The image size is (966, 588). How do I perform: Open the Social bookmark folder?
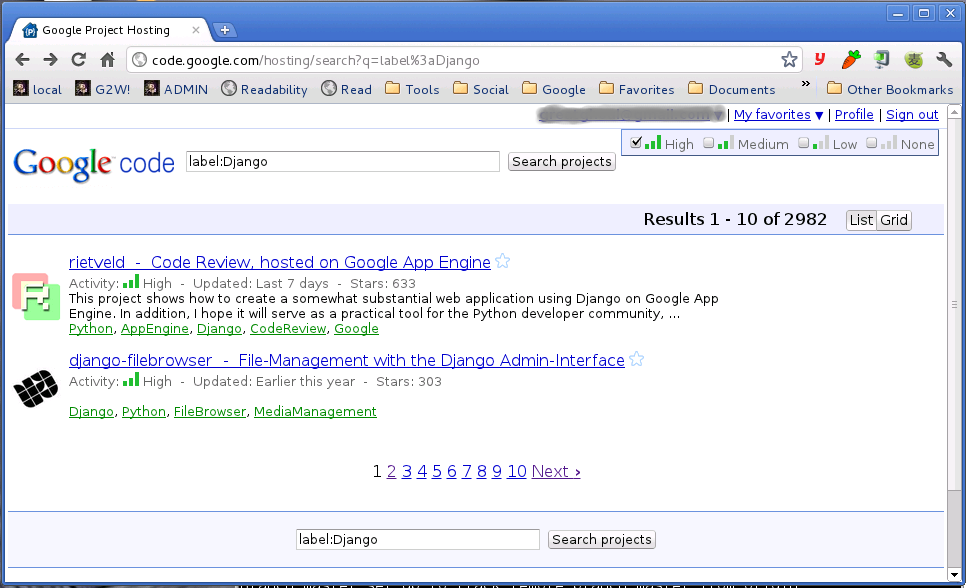pyautogui.click(x=481, y=89)
